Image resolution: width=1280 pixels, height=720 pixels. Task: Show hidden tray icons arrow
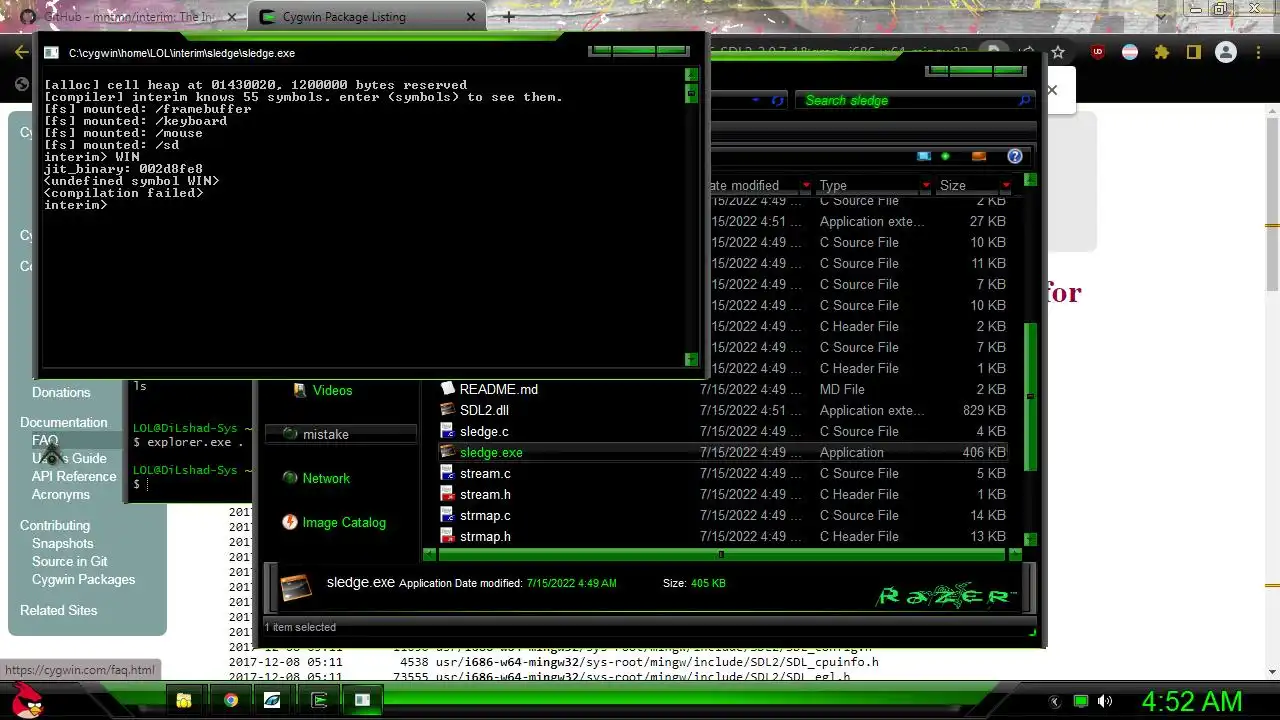point(1054,701)
